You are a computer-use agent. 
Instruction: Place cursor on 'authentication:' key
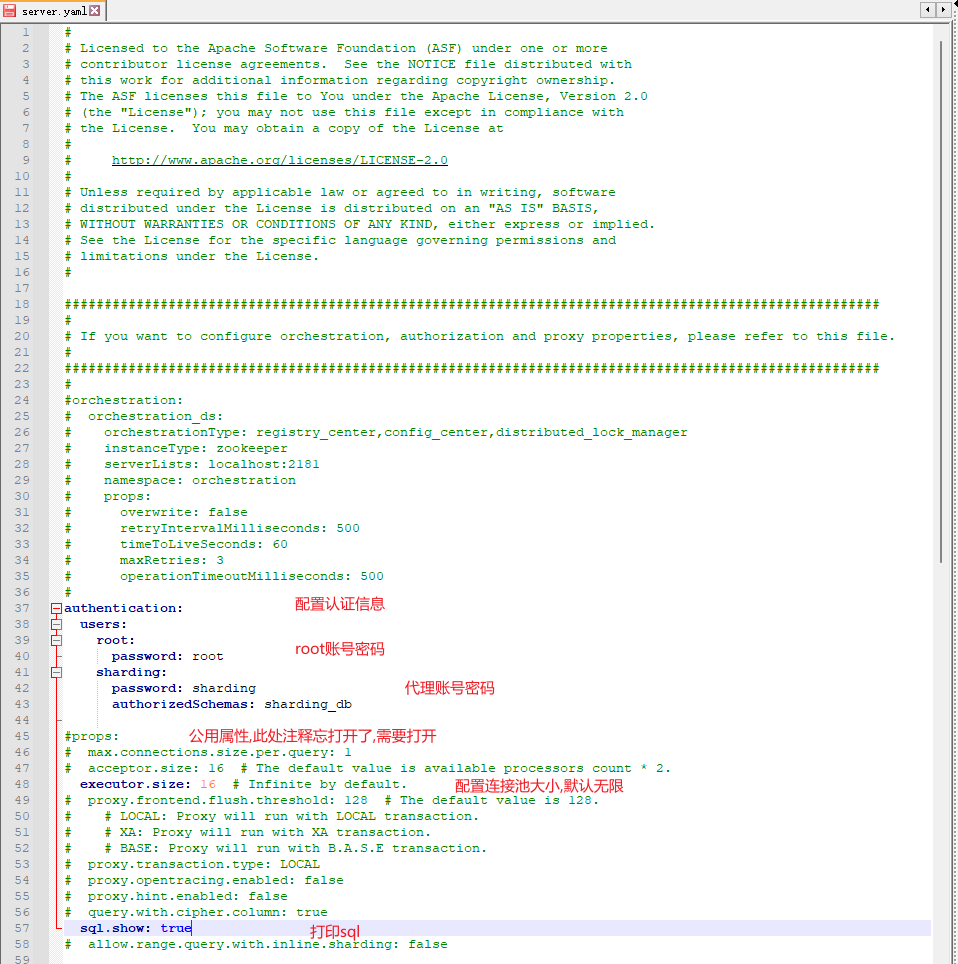(x=124, y=608)
